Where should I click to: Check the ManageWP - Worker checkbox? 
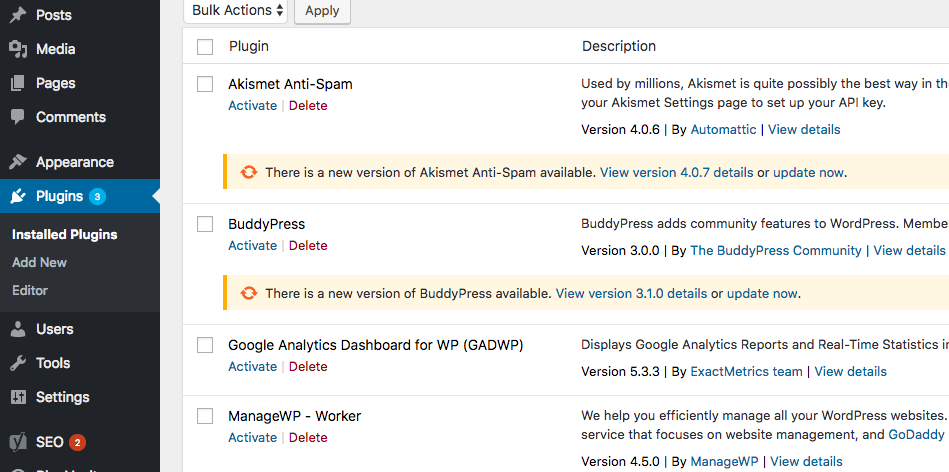point(205,416)
